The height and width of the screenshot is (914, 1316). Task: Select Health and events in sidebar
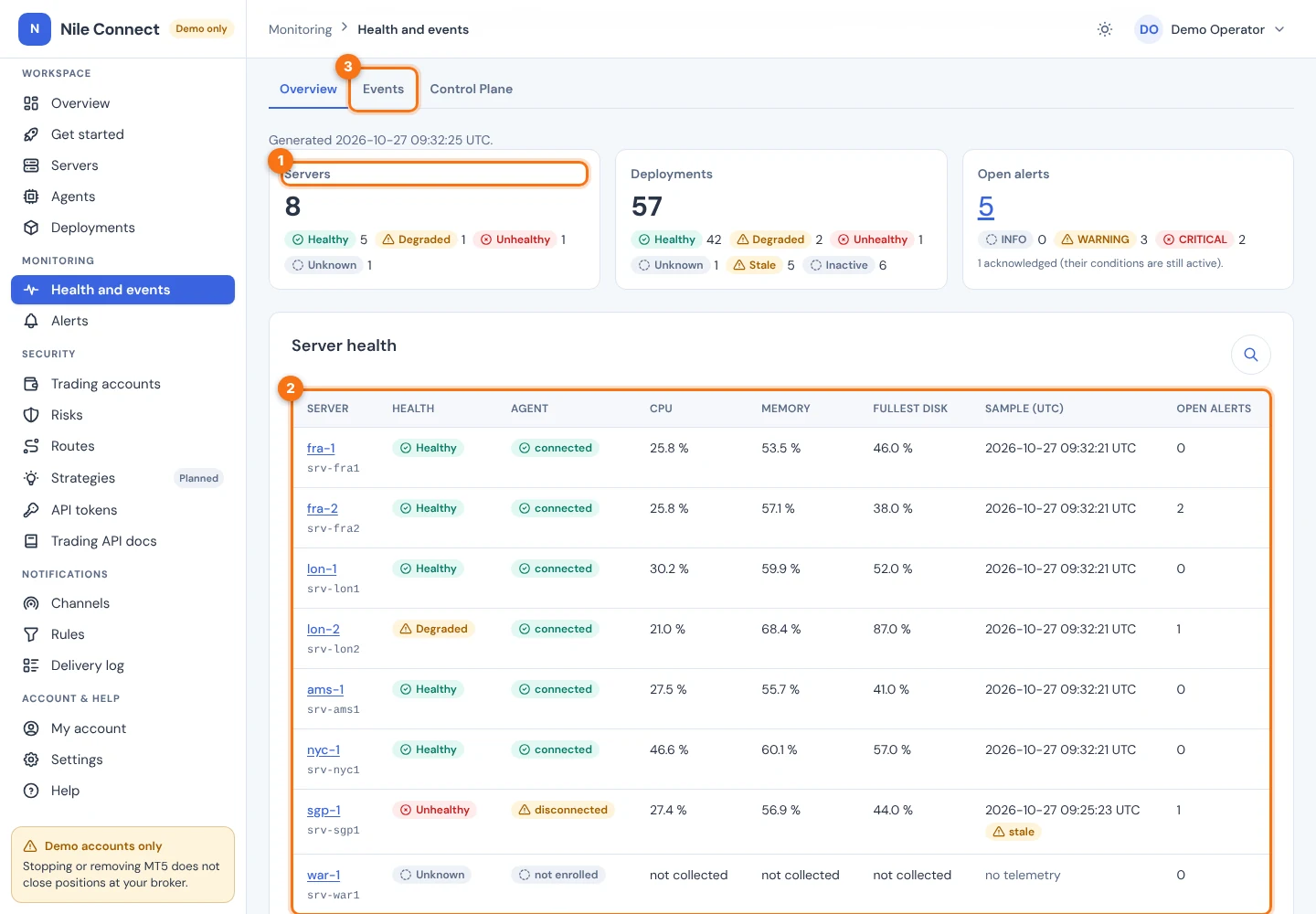(x=122, y=290)
